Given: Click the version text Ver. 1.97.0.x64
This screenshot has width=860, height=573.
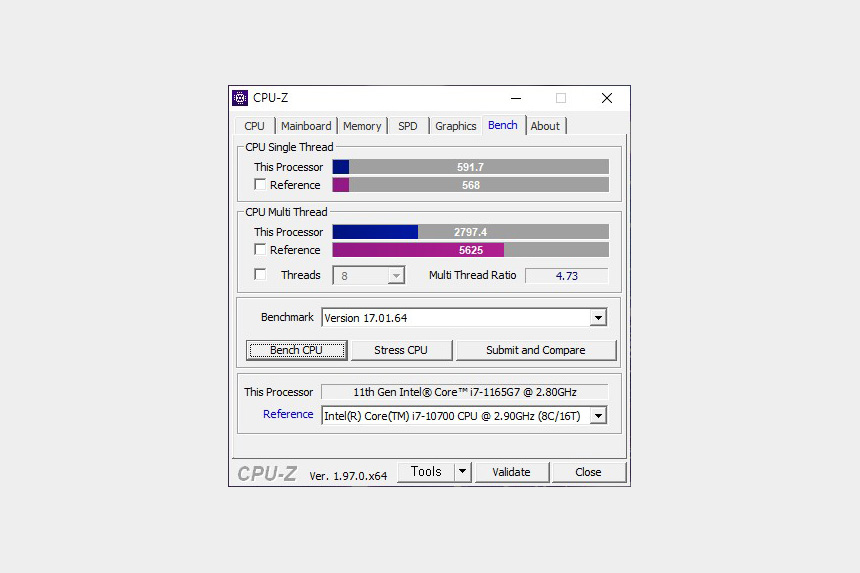Looking at the screenshot, I should tap(348, 476).
